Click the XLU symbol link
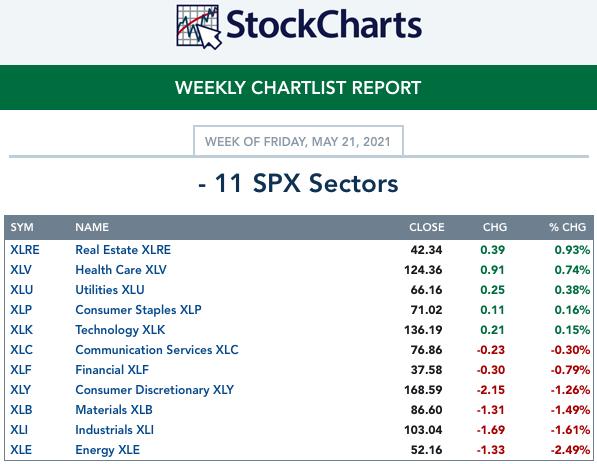The width and height of the screenshot is (597, 464). 22,290
